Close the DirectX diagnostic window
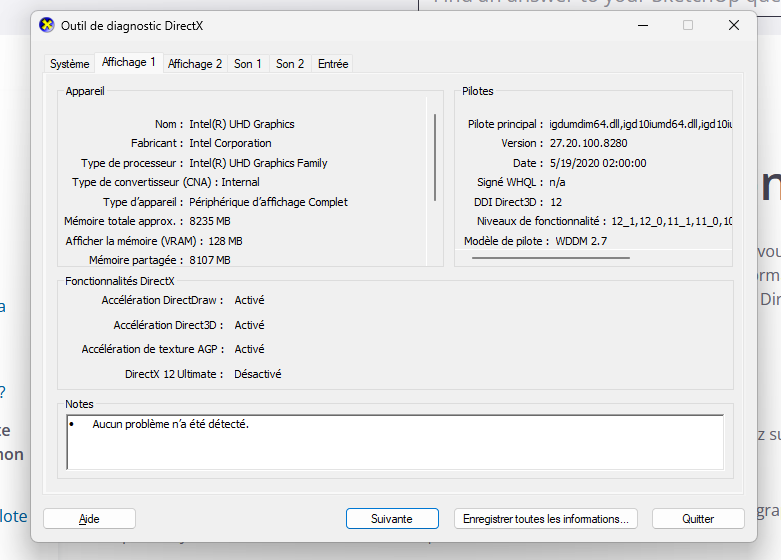Image resolution: width=781 pixels, height=560 pixels. point(734,25)
